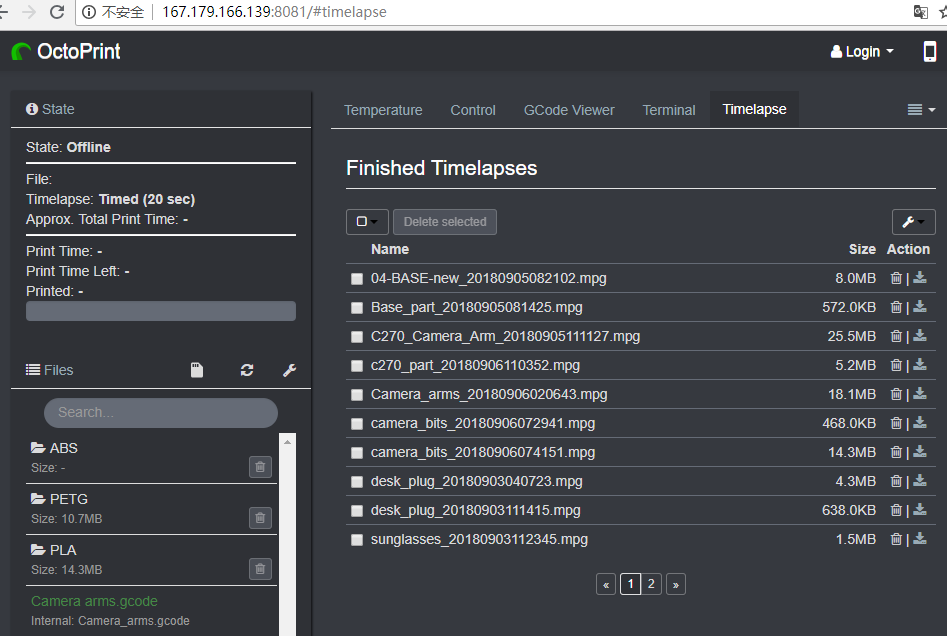Click the OctoPrint logo

(65, 51)
